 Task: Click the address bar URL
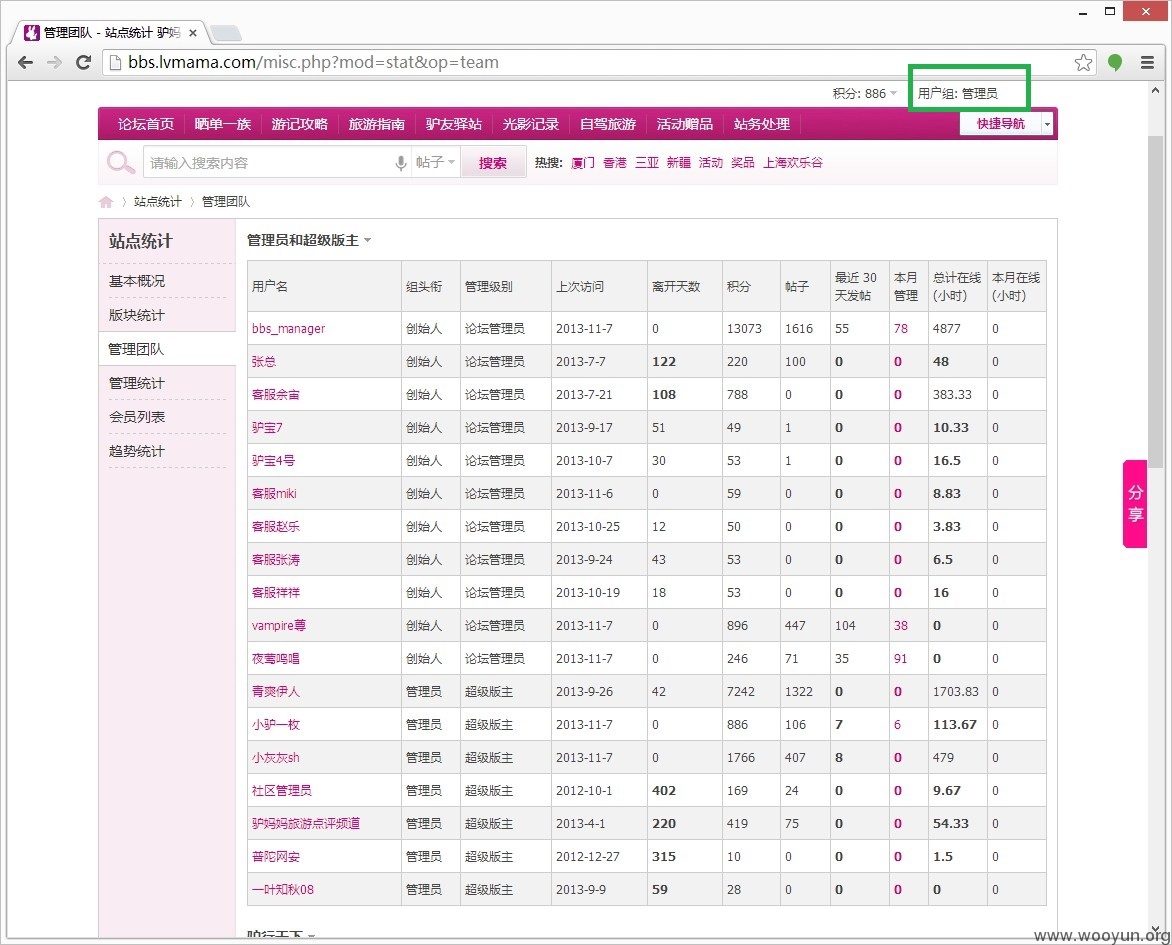[x=313, y=62]
